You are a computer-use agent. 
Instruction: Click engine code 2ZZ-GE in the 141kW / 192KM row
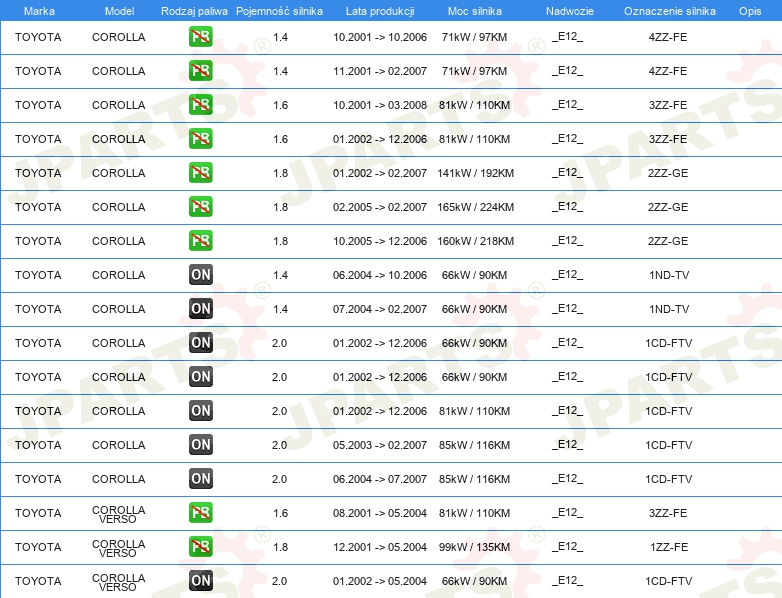668,173
